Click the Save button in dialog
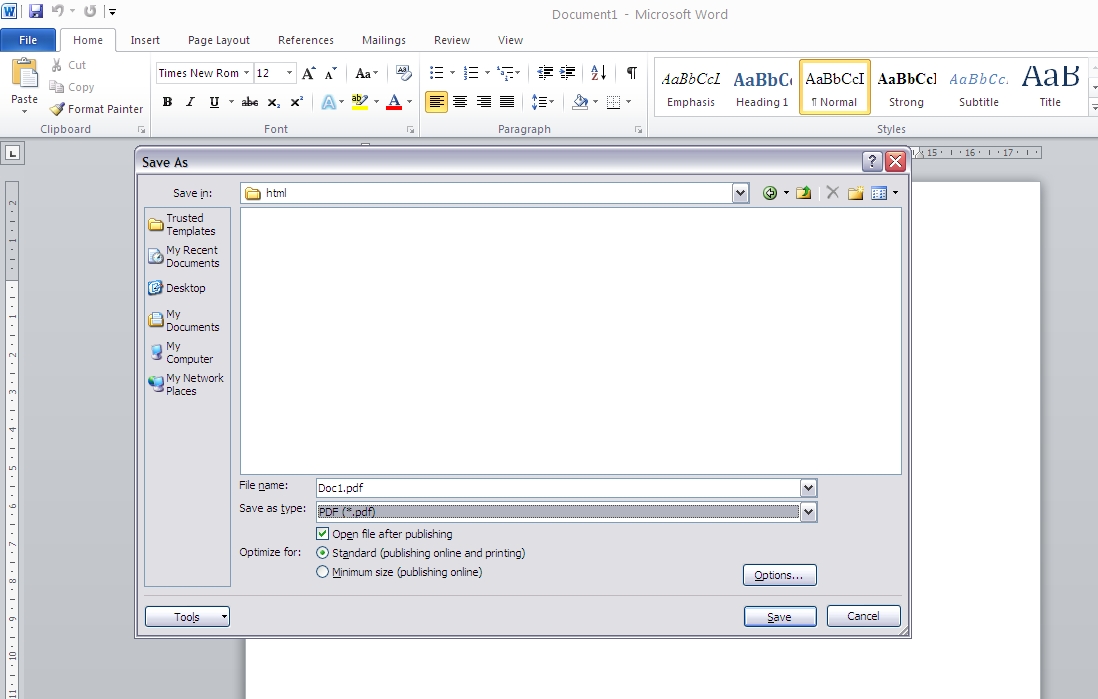The image size is (1098, 699). tap(780, 616)
